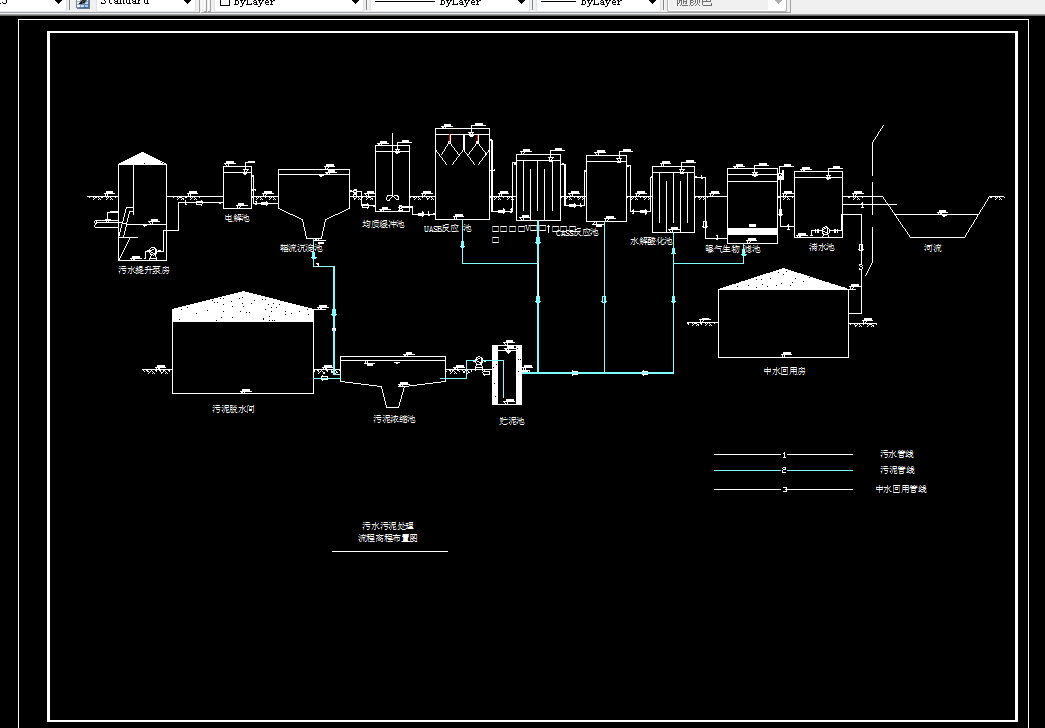The width and height of the screenshot is (1045, 728).
Task: Select the 中水回用房 label
Action: [x=784, y=371]
